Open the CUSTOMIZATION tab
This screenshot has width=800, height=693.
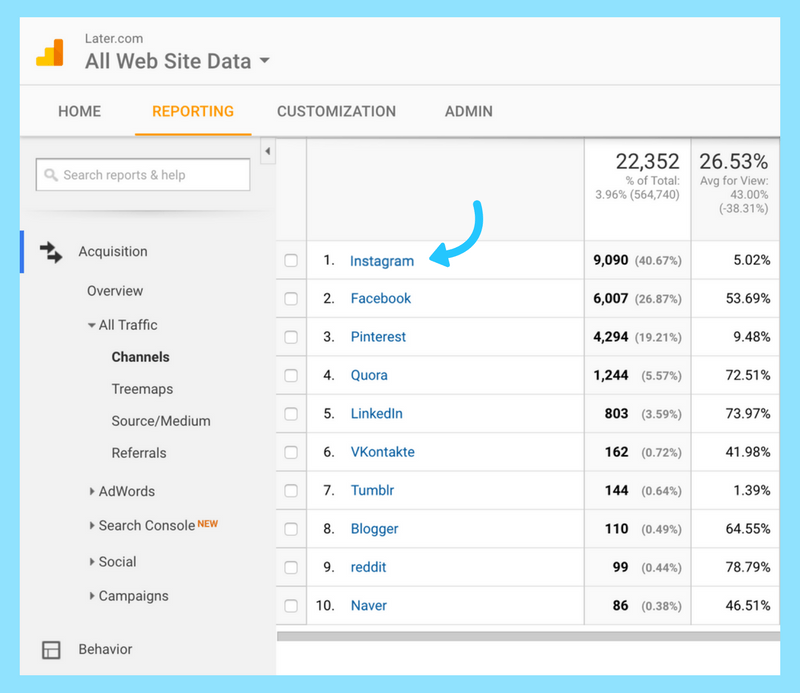click(336, 111)
